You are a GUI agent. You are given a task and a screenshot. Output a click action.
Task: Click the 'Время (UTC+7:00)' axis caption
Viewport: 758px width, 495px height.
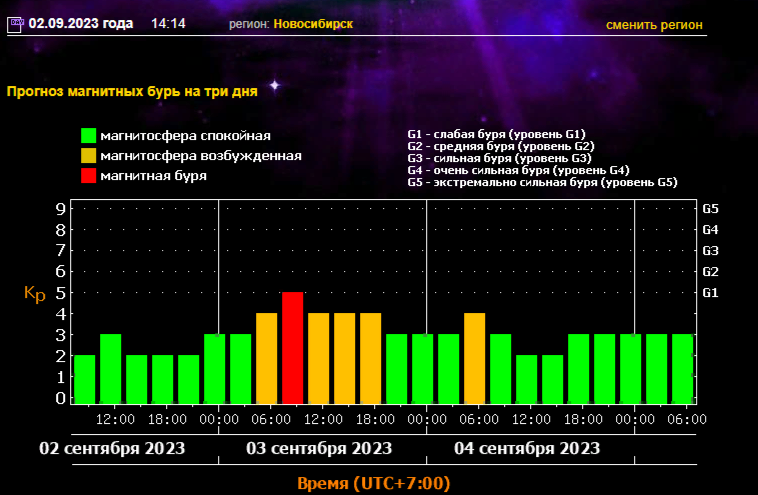[374, 483]
